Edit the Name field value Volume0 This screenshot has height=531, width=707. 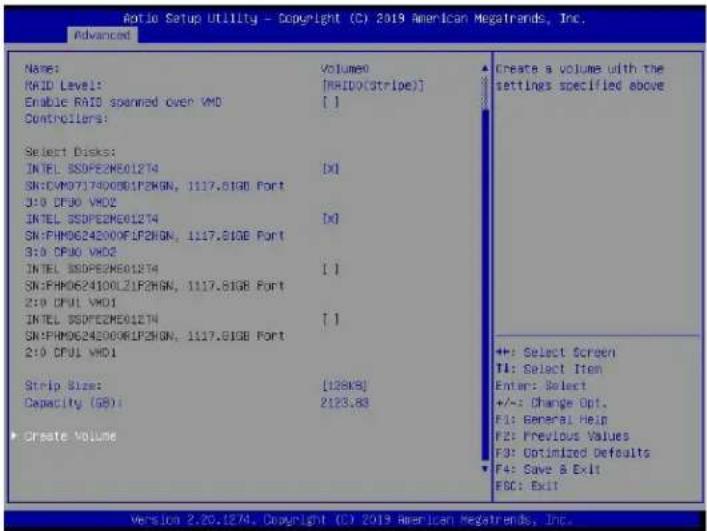345,69
